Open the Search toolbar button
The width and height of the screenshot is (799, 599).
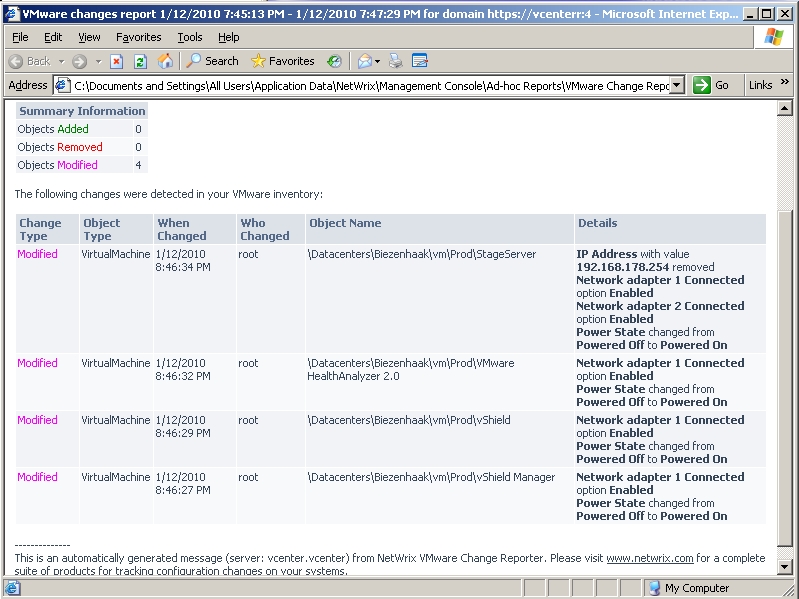(212, 61)
